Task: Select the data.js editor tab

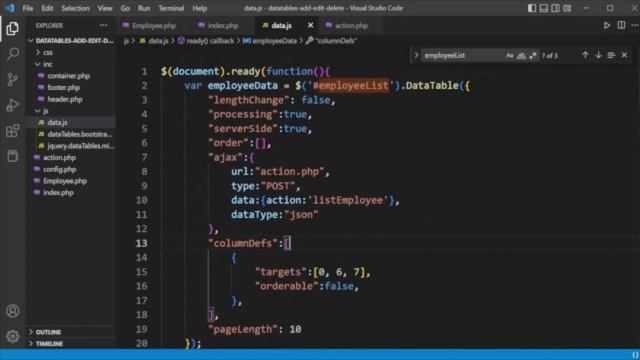Action: pyautogui.click(x=282, y=25)
